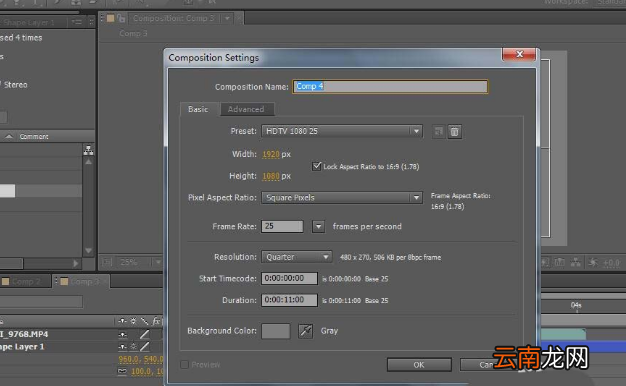Switch to the Basic tab
The width and height of the screenshot is (626, 386).
(x=198, y=109)
